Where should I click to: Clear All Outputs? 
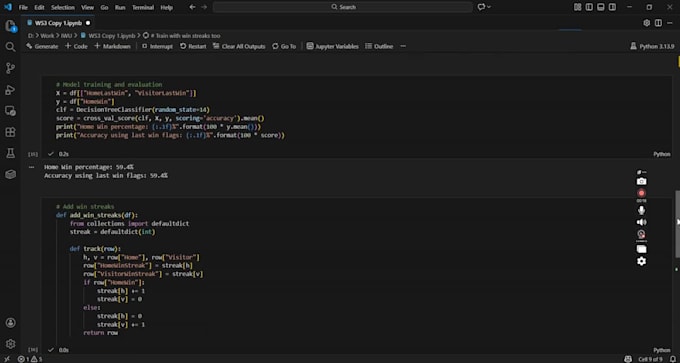(239, 46)
